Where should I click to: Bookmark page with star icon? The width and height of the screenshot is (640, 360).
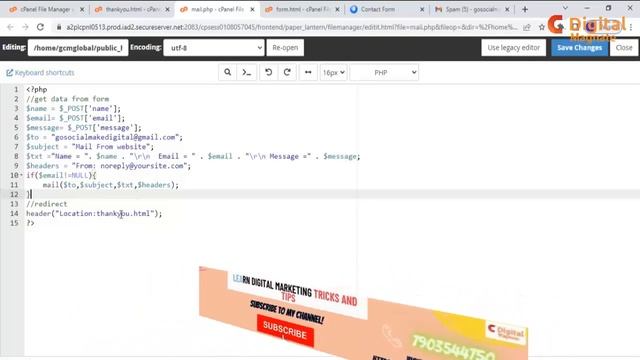[x=542, y=27]
